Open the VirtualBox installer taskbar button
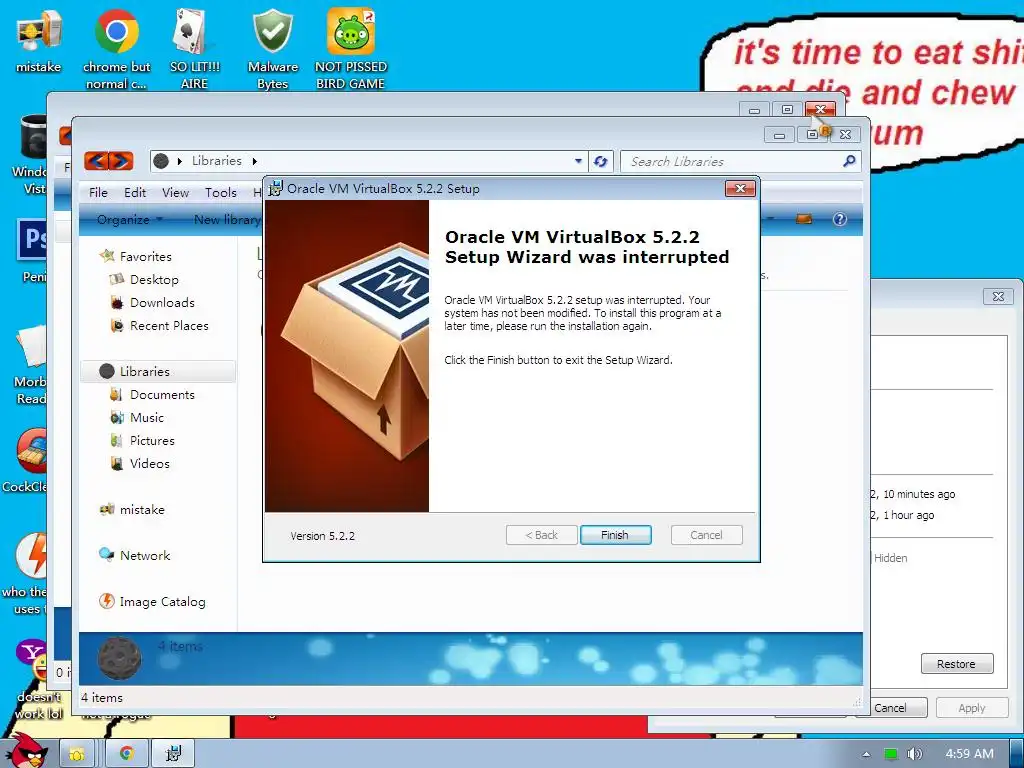 point(173,753)
